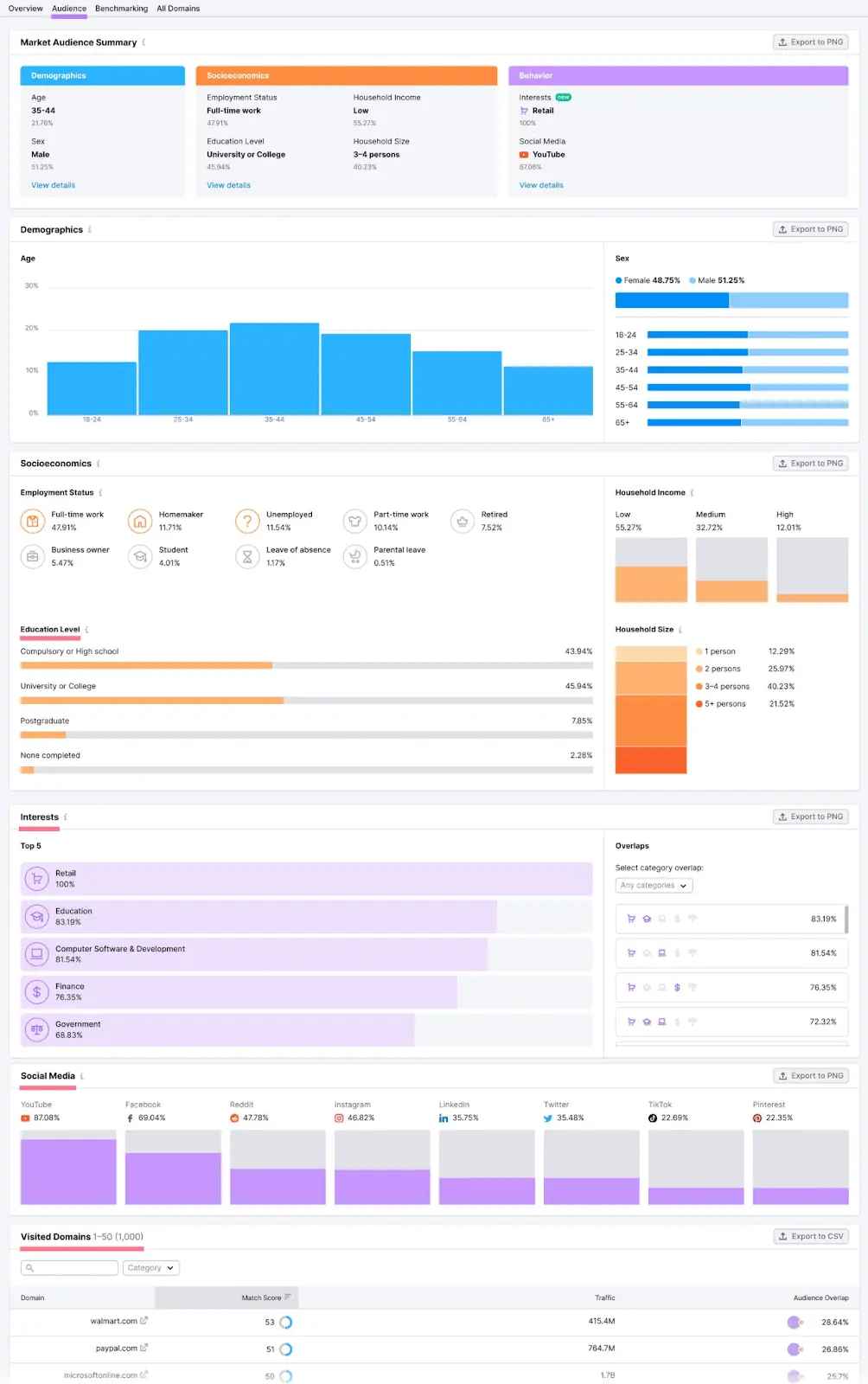Expand the Category filter dropdown

point(150,1268)
